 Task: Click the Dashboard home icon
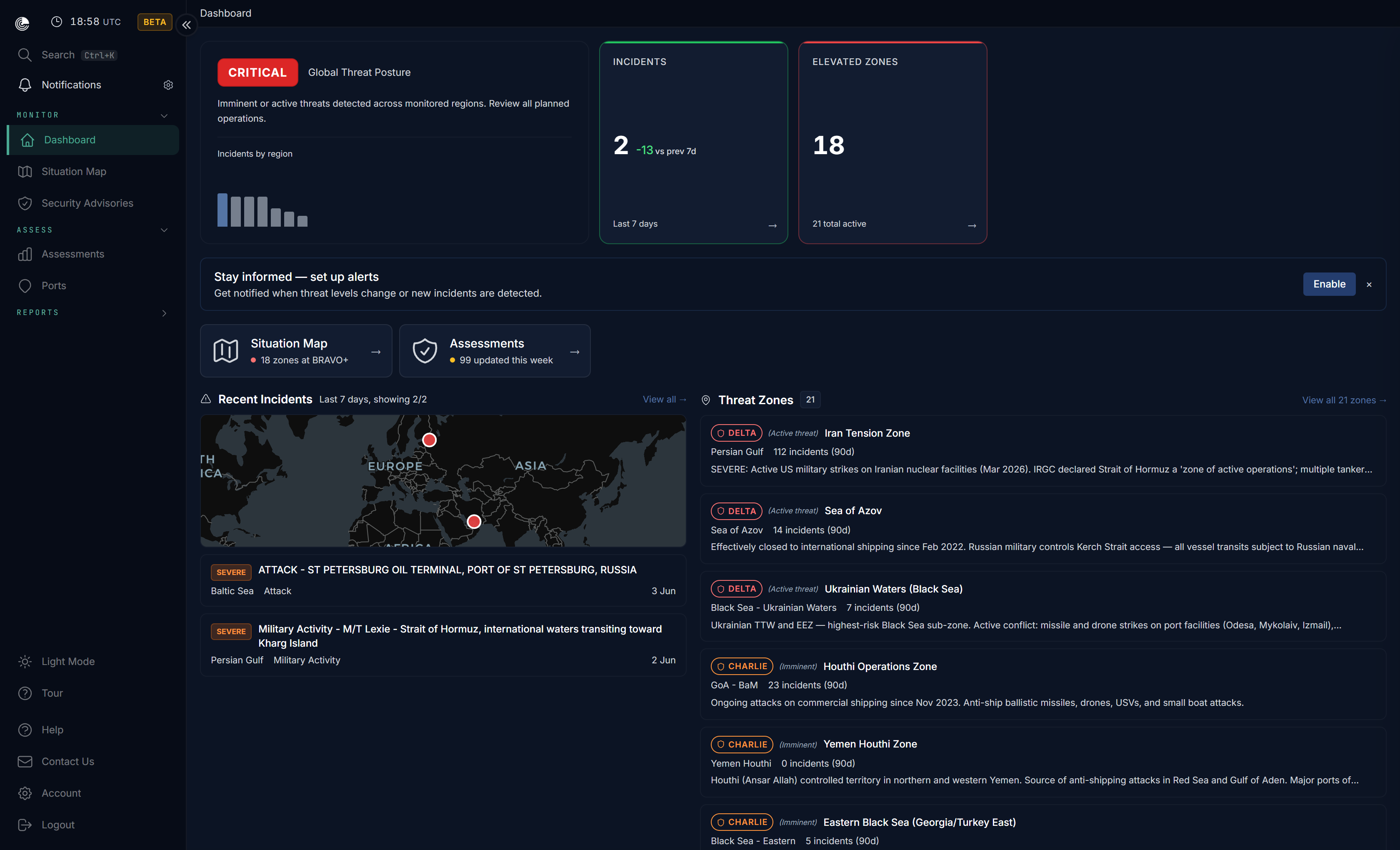click(x=27, y=140)
